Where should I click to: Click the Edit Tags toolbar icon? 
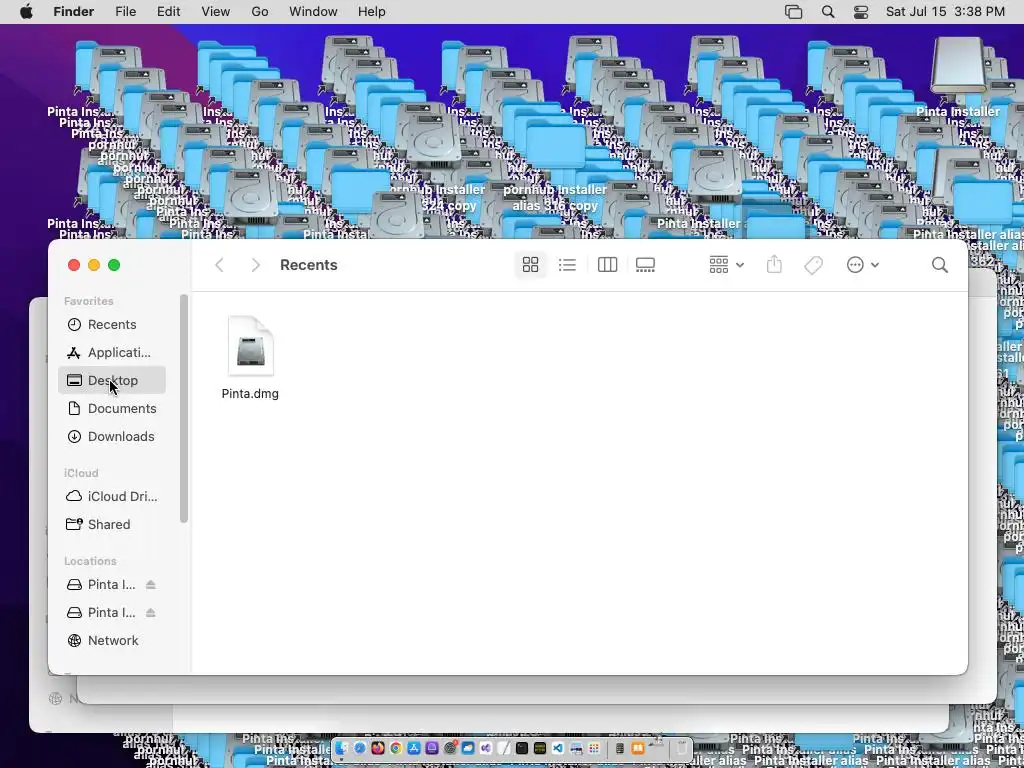(x=813, y=264)
